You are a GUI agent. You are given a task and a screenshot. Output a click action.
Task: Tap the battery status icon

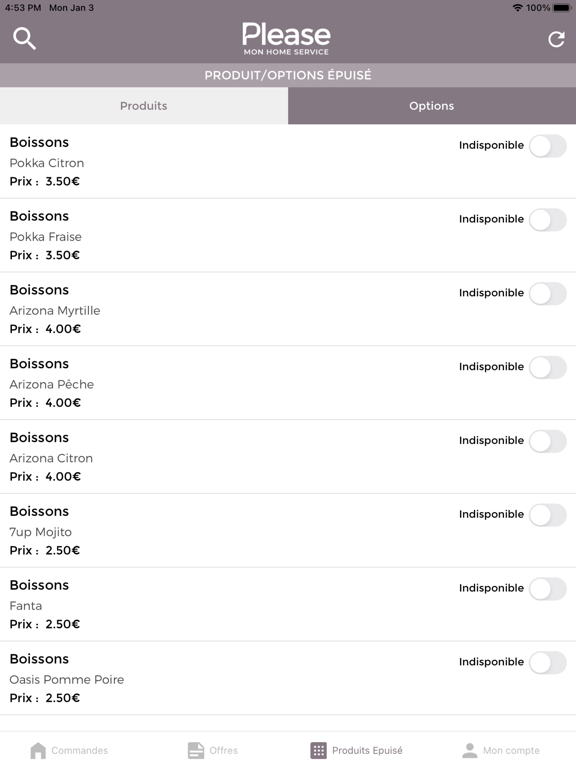[562, 8]
